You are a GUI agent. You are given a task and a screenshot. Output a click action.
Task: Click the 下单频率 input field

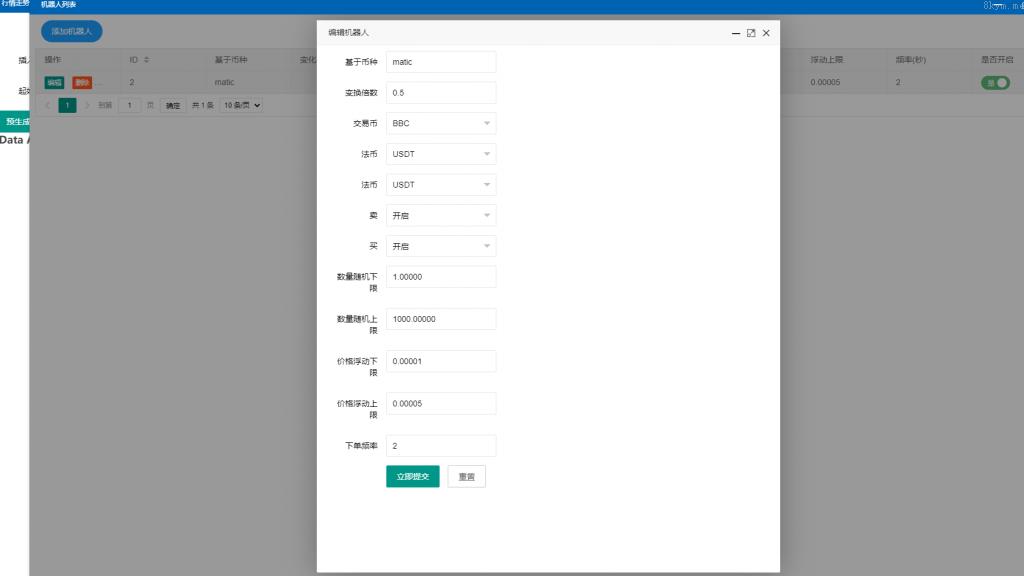click(441, 446)
